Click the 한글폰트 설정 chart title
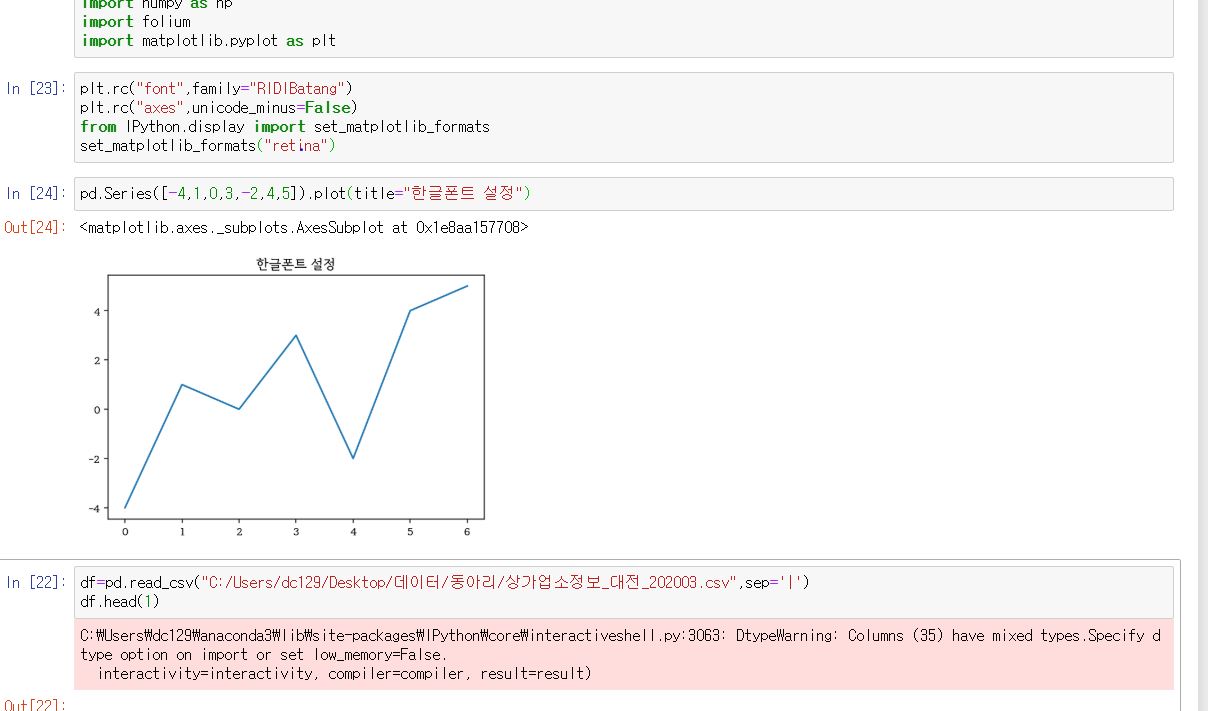The image size is (1208, 711). point(296,265)
